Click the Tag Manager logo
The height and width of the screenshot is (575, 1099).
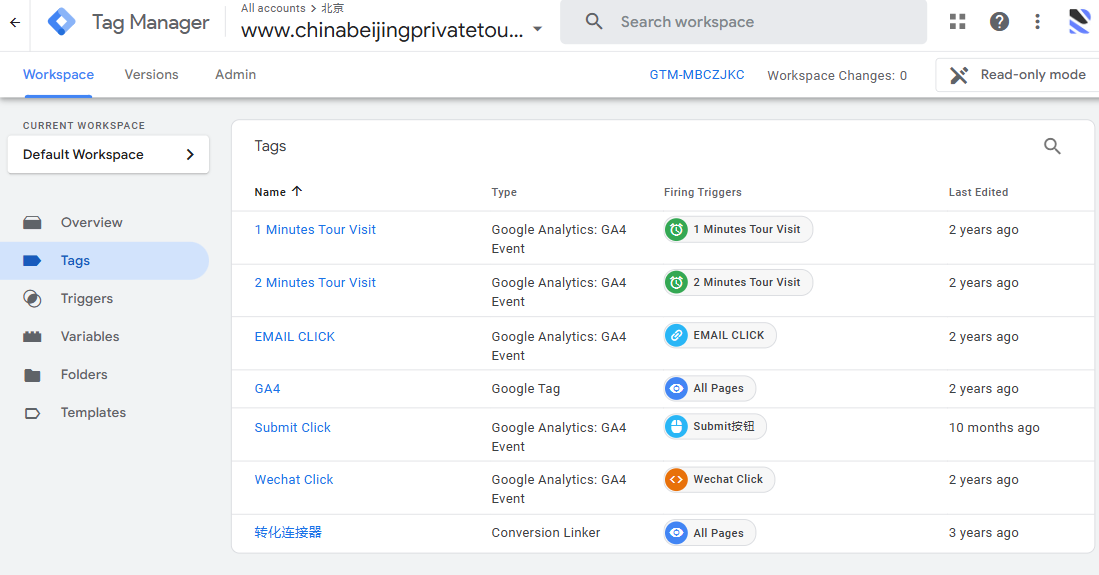tap(62, 22)
